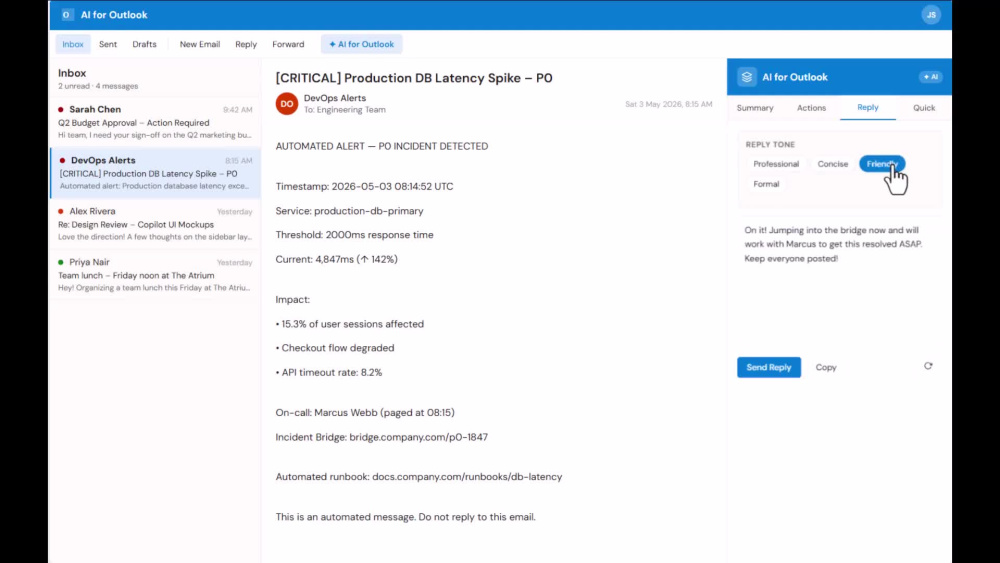Copy the generated reply text
The width and height of the screenshot is (1000, 563).
coord(826,367)
